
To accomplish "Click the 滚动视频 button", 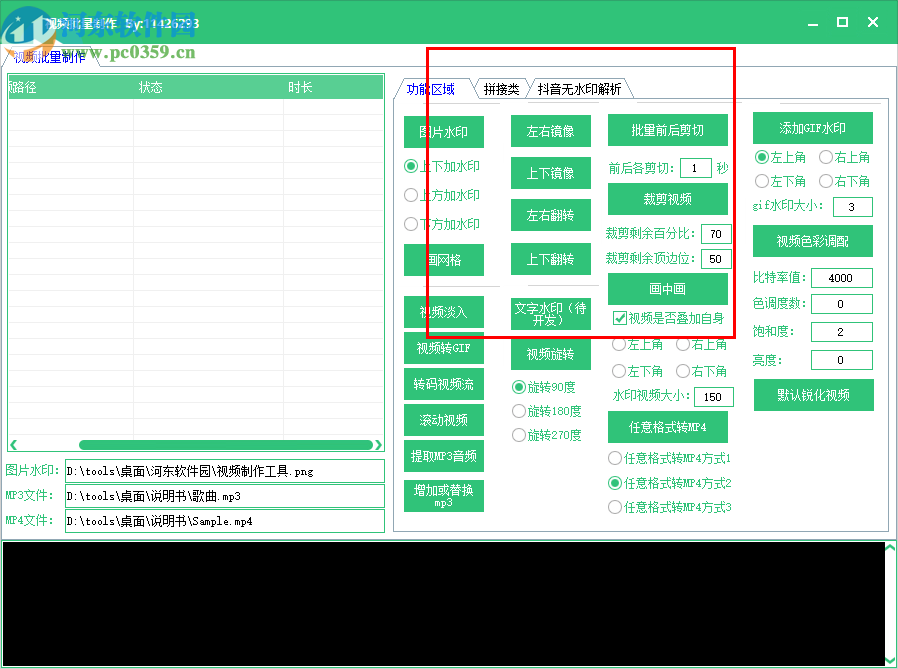I will coord(443,420).
